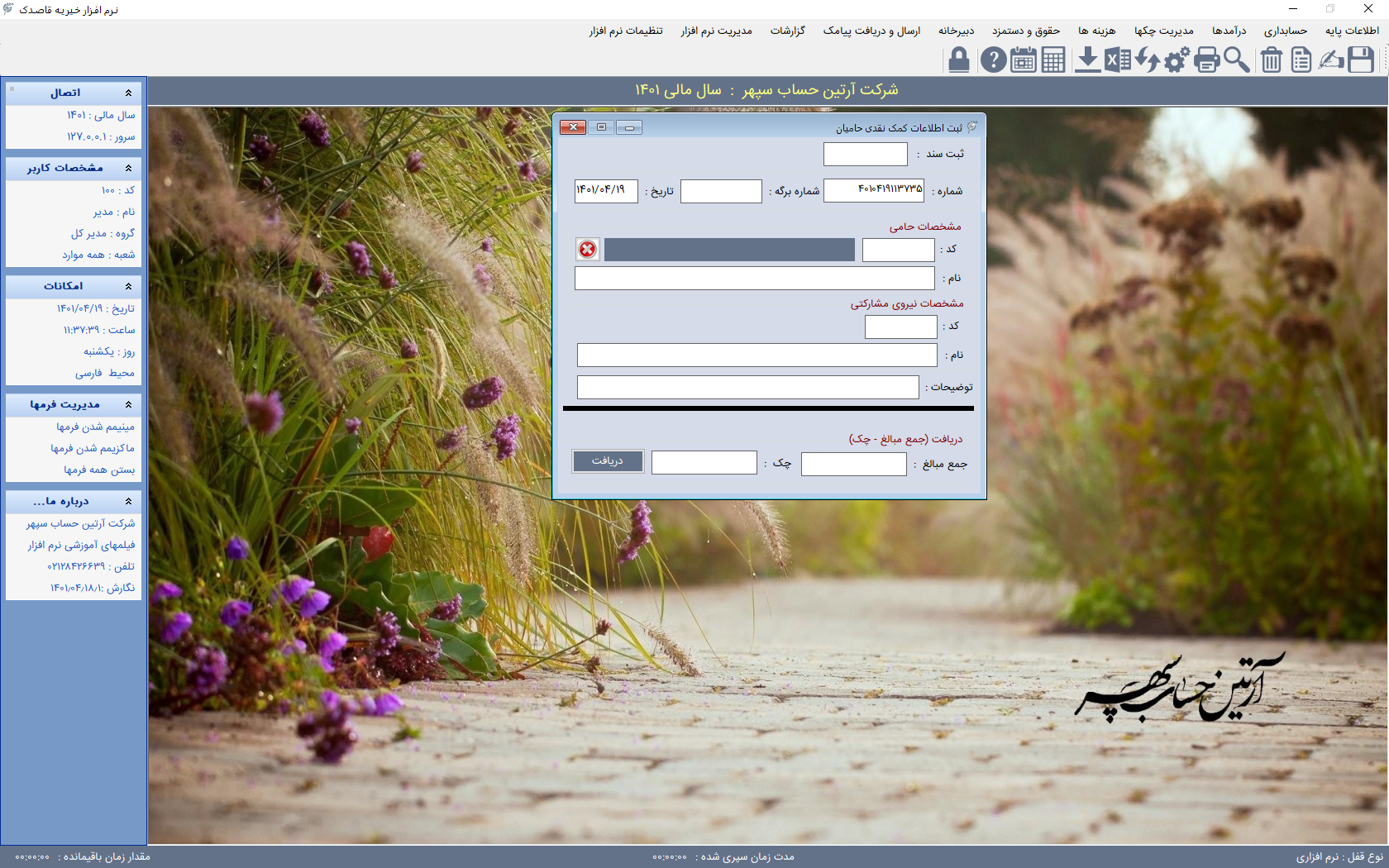
Task: Open the حسابداری menu
Action: tap(1285, 31)
